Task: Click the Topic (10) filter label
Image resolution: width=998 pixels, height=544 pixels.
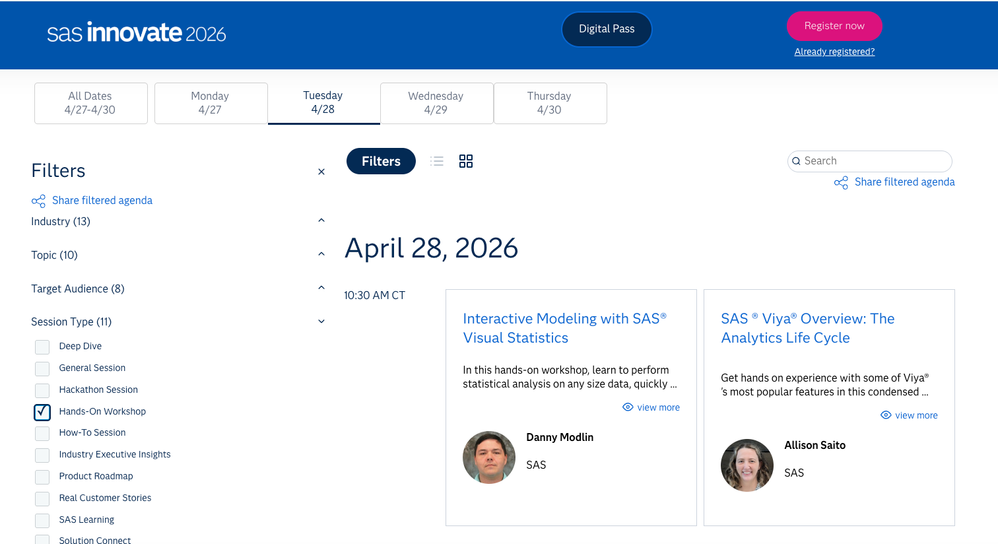Action: pyautogui.click(x=54, y=255)
